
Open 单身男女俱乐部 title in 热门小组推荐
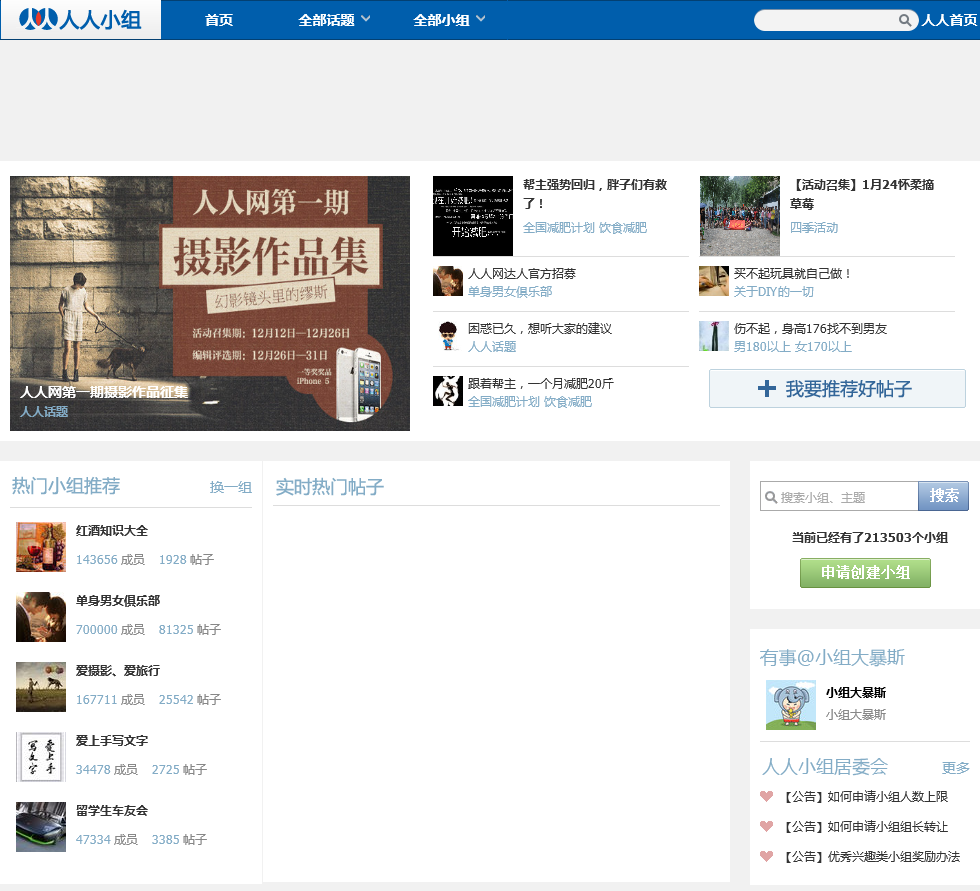[118, 600]
